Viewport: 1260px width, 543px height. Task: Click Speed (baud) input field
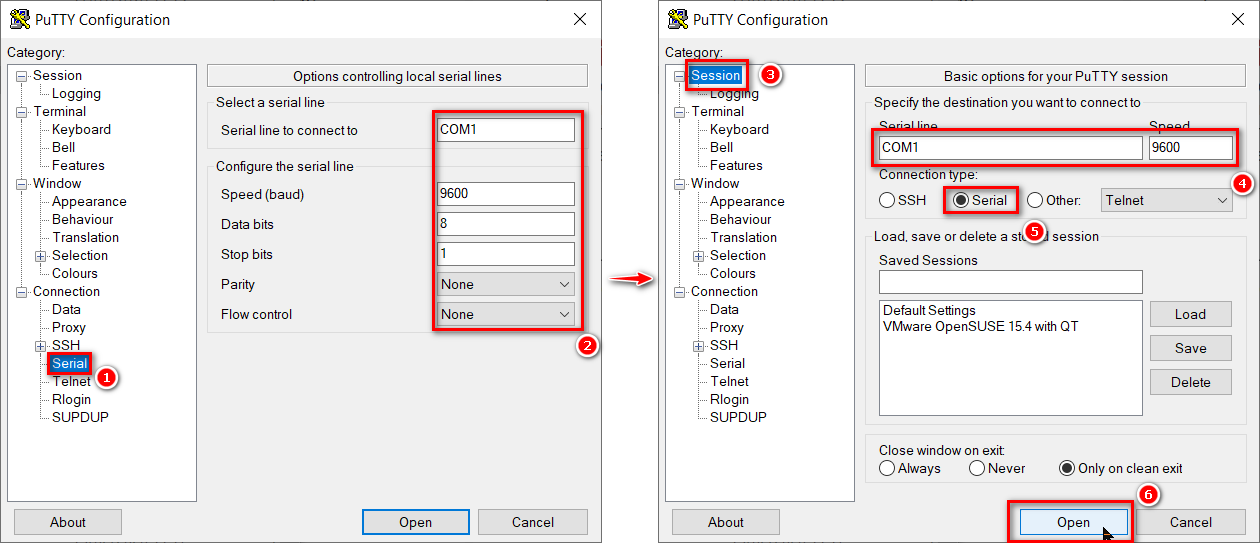pos(506,194)
